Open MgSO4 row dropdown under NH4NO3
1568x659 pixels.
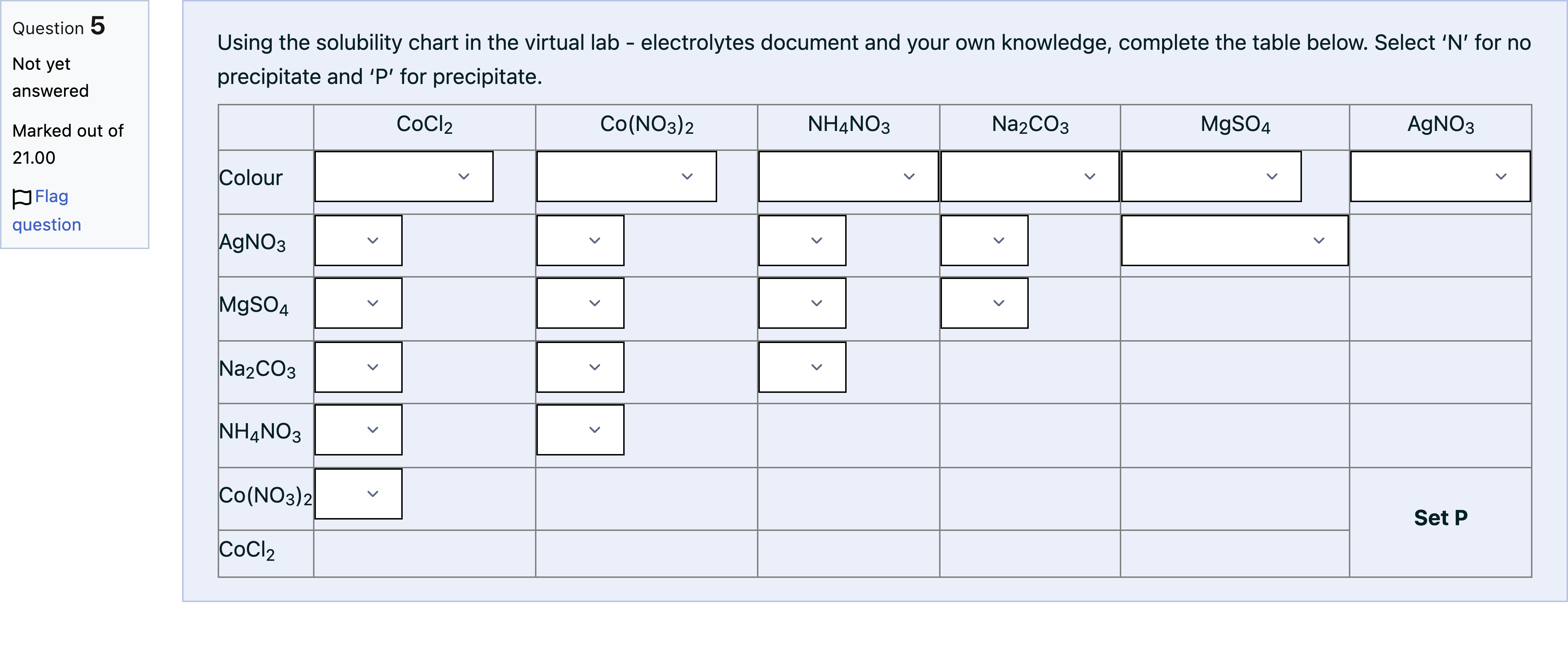pyautogui.click(x=802, y=303)
